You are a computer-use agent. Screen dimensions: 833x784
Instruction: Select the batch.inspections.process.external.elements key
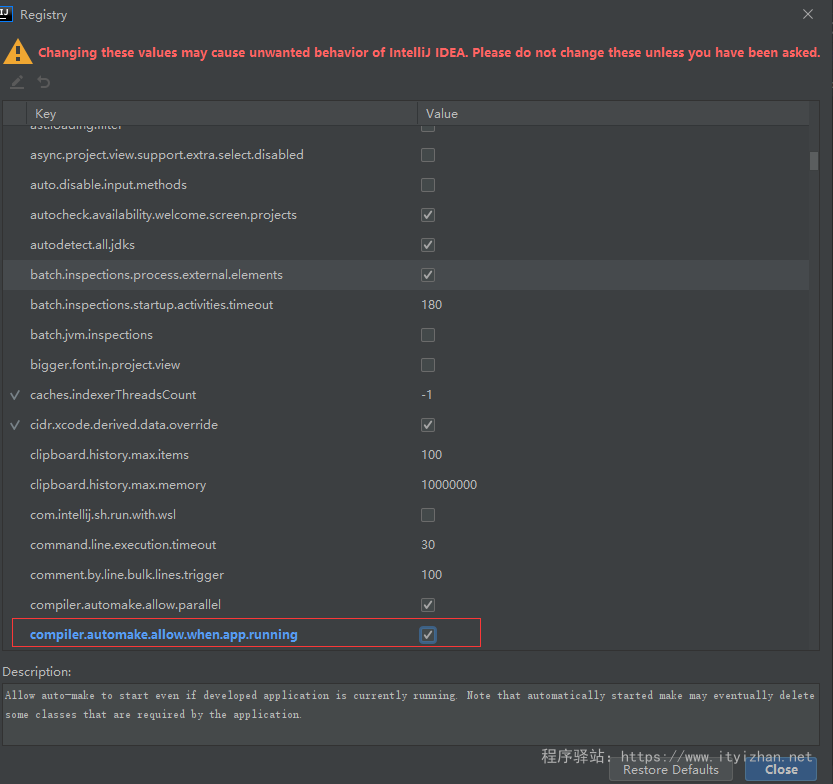click(156, 275)
